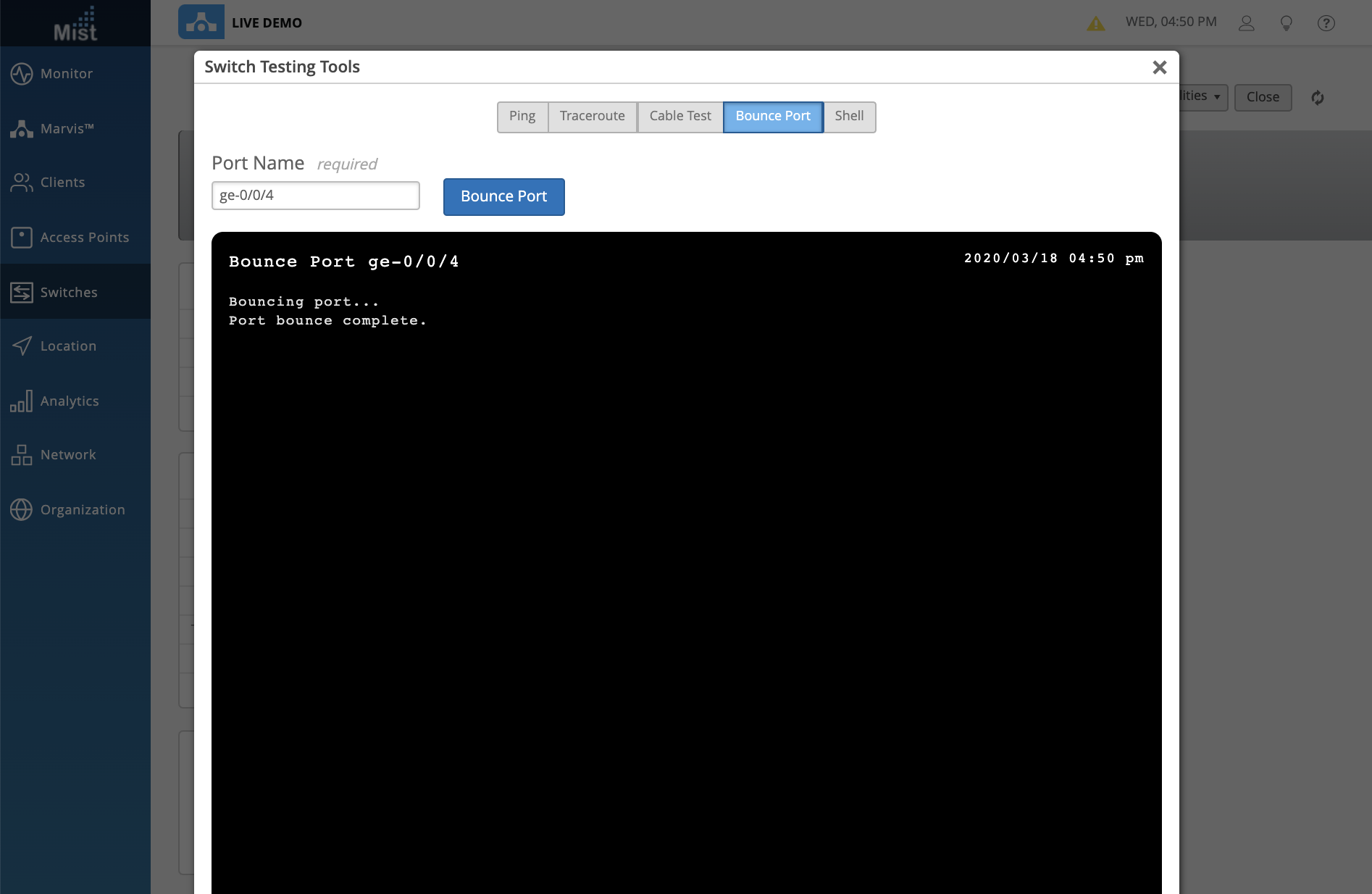
Task: Click the refresh icon beside Close
Action: click(x=1318, y=97)
